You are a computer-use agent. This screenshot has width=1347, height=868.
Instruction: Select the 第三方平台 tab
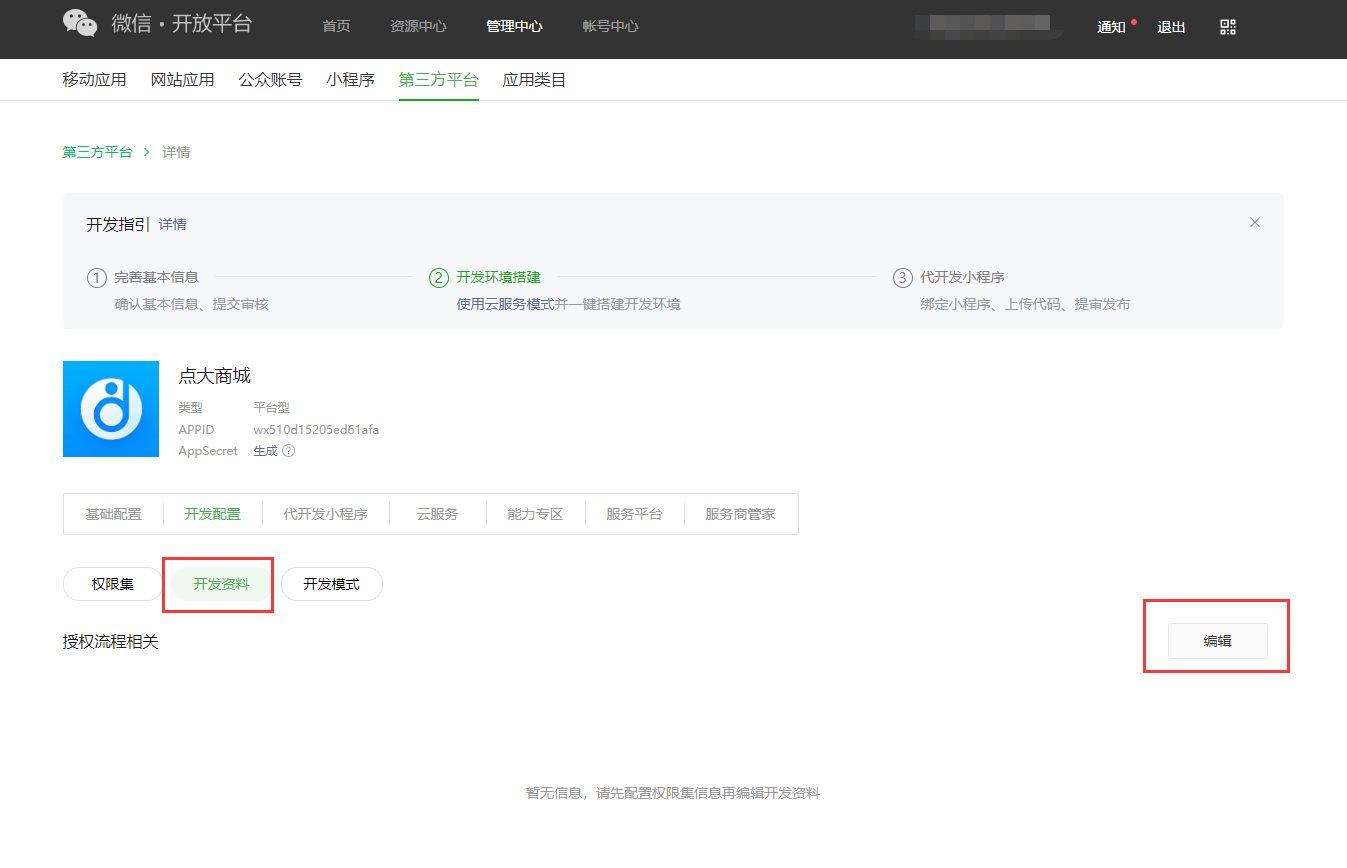coord(438,80)
